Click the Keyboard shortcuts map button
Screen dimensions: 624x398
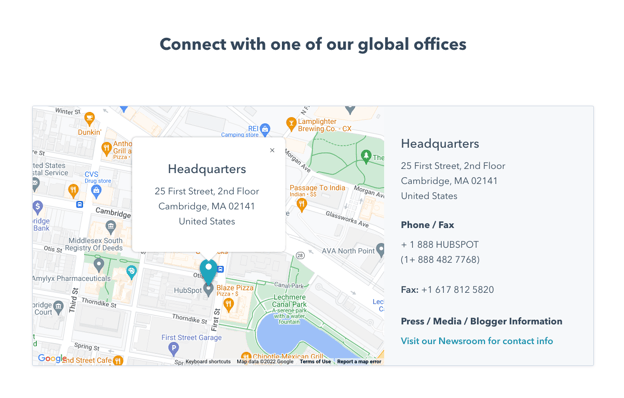point(208,361)
